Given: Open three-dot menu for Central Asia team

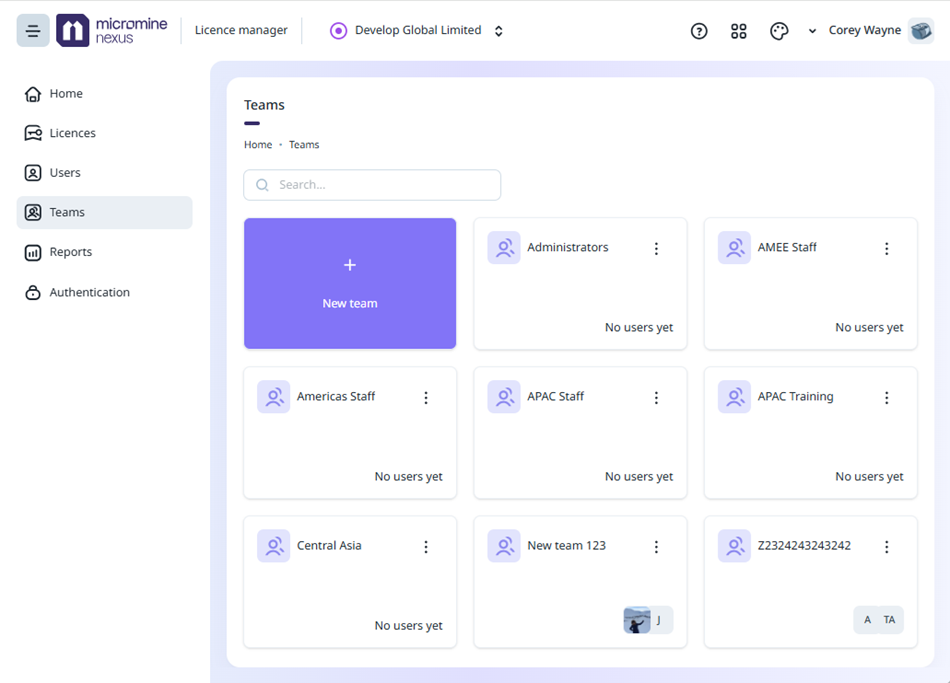Looking at the screenshot, I should (x=426, y=547).
